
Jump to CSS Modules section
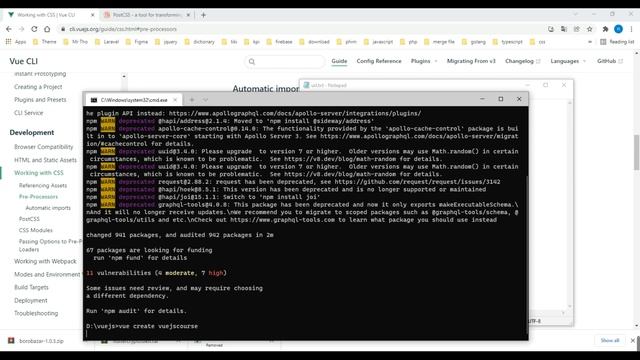(36, 230)
